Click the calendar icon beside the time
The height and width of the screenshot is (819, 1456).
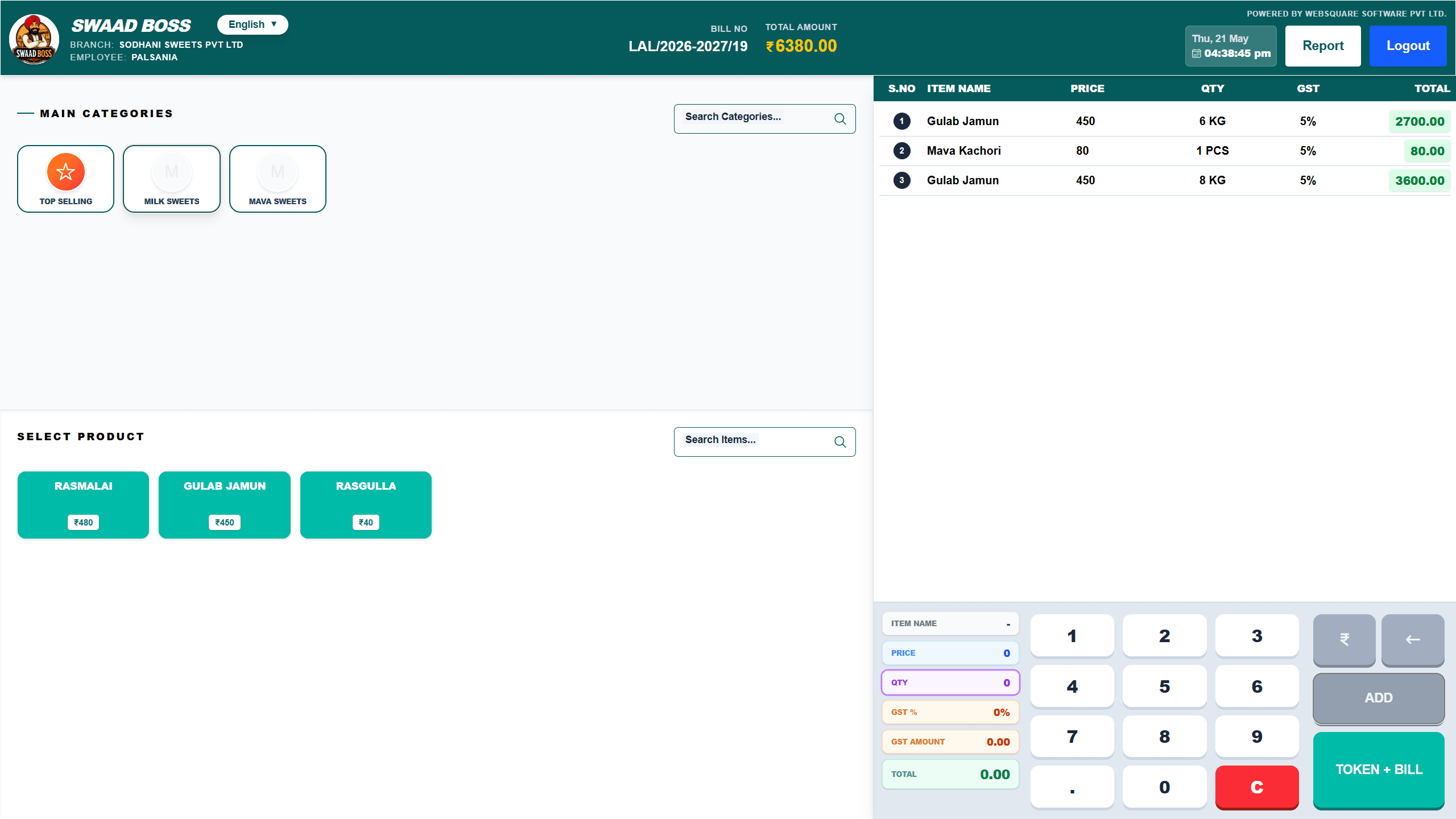1197,53
